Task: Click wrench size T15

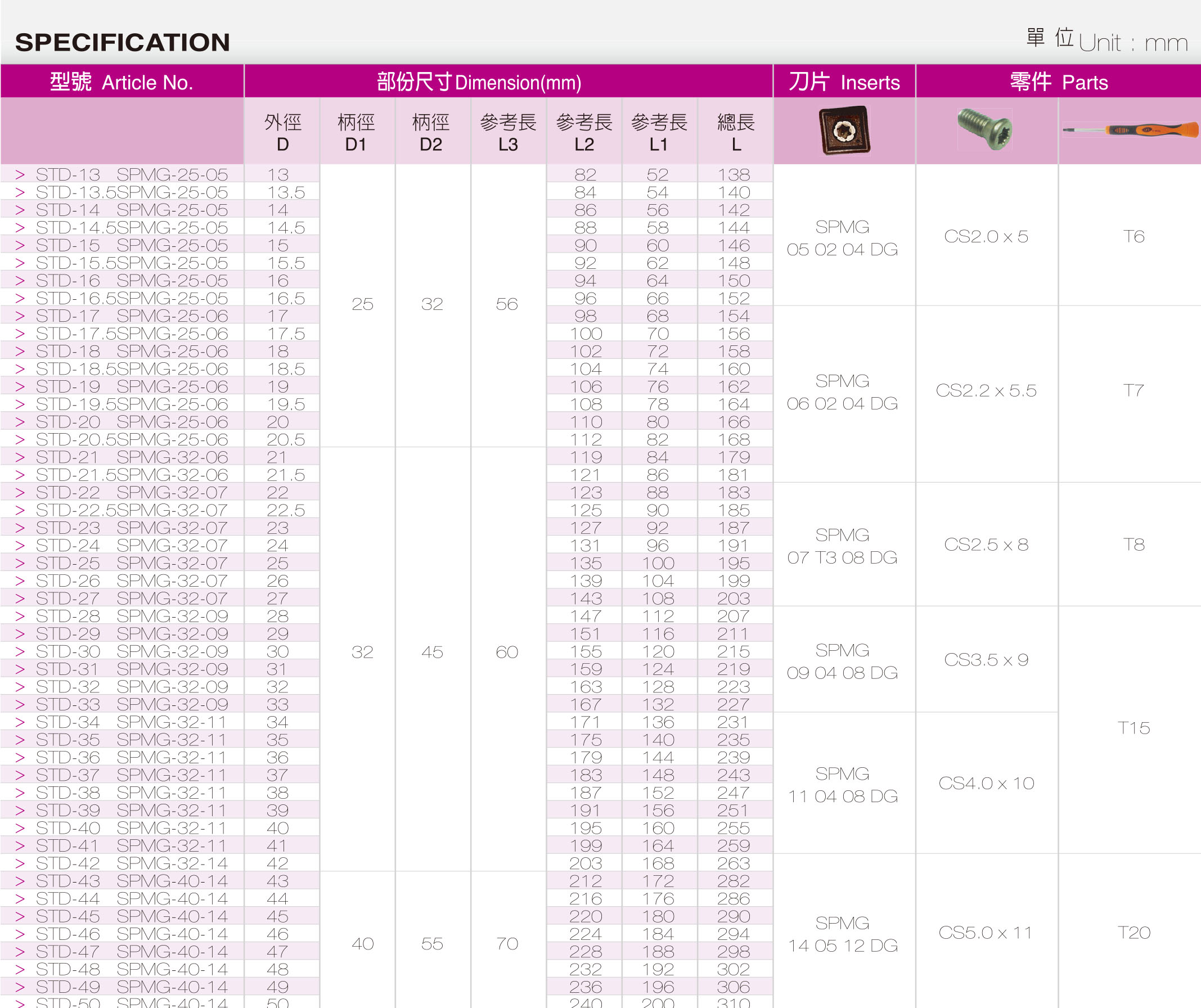Action: [x=1133, y=728]
